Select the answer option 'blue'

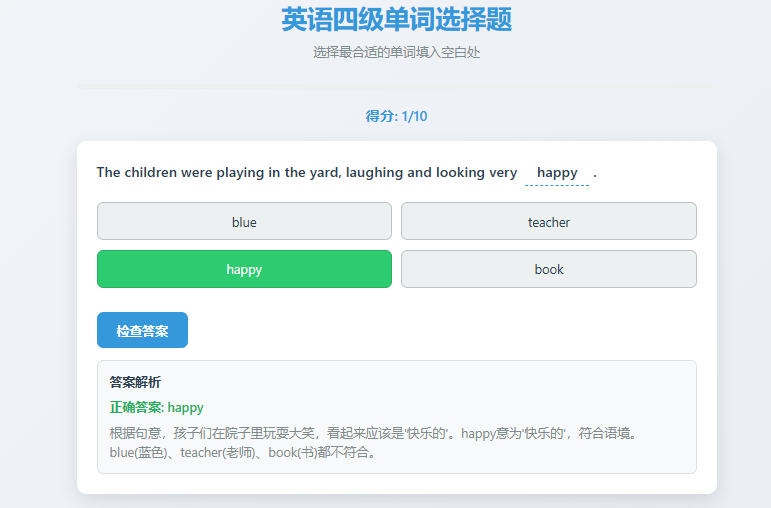click(x=244, y=221)
